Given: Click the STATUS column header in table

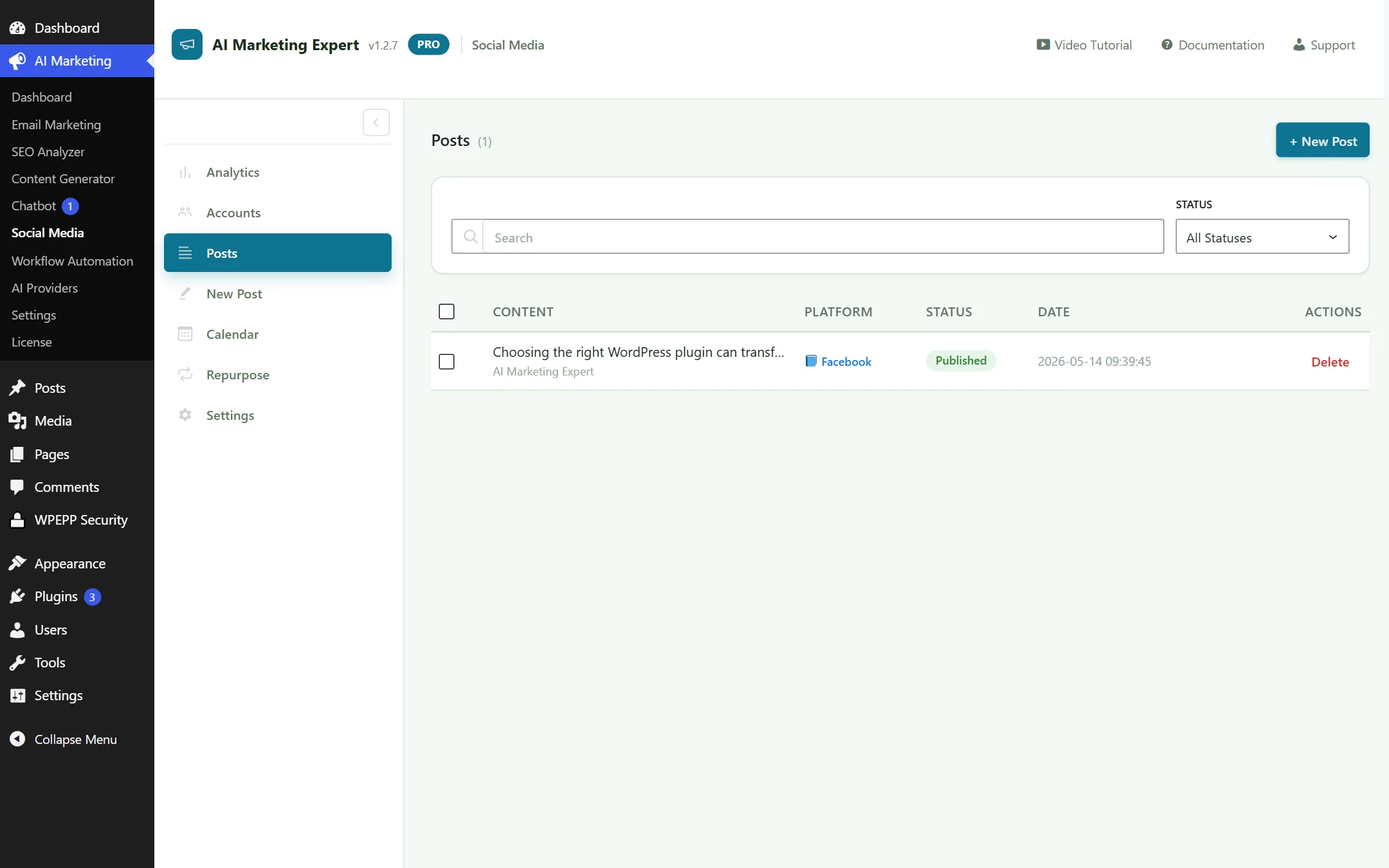Looking at the screenshot, I should (949, 312).
